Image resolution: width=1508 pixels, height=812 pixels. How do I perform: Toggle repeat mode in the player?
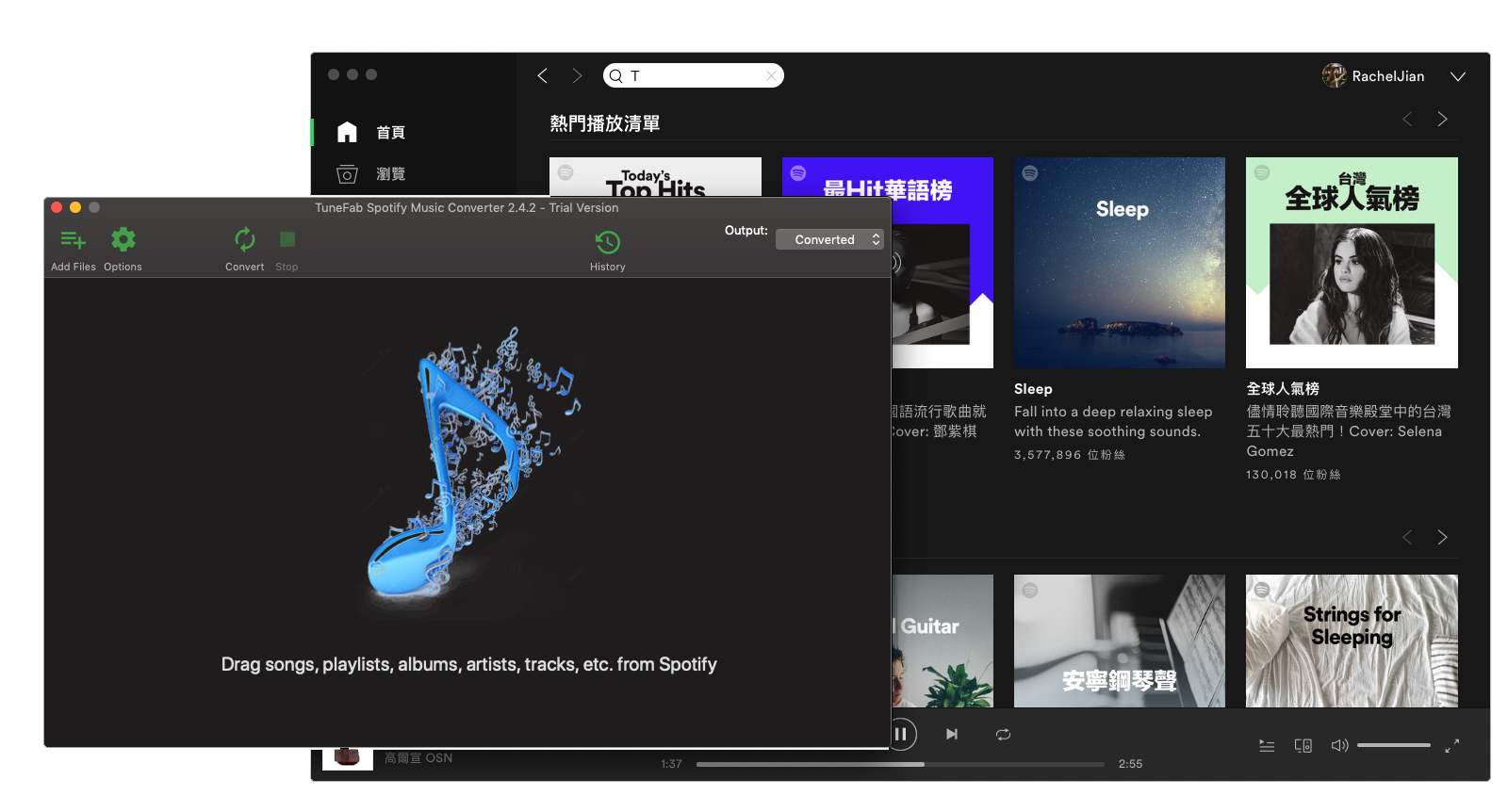click(1003, 734)
